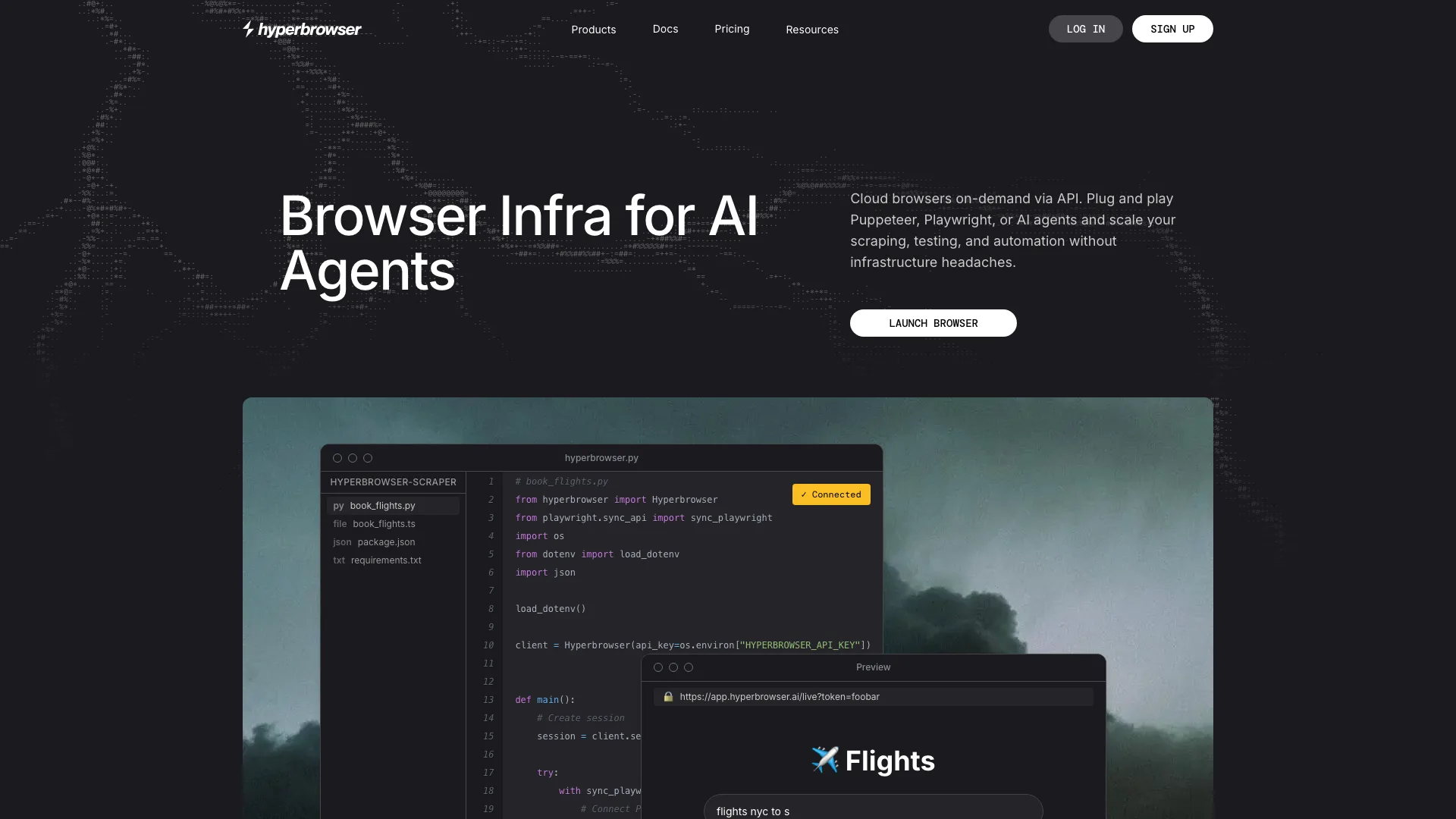
Task: Click the hyperbrowser.py window title
Action: tap(601, 458)
